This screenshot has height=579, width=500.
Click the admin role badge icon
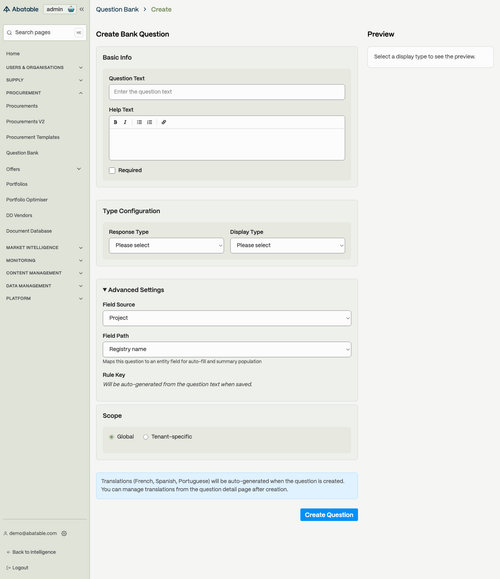click(71, 9)
